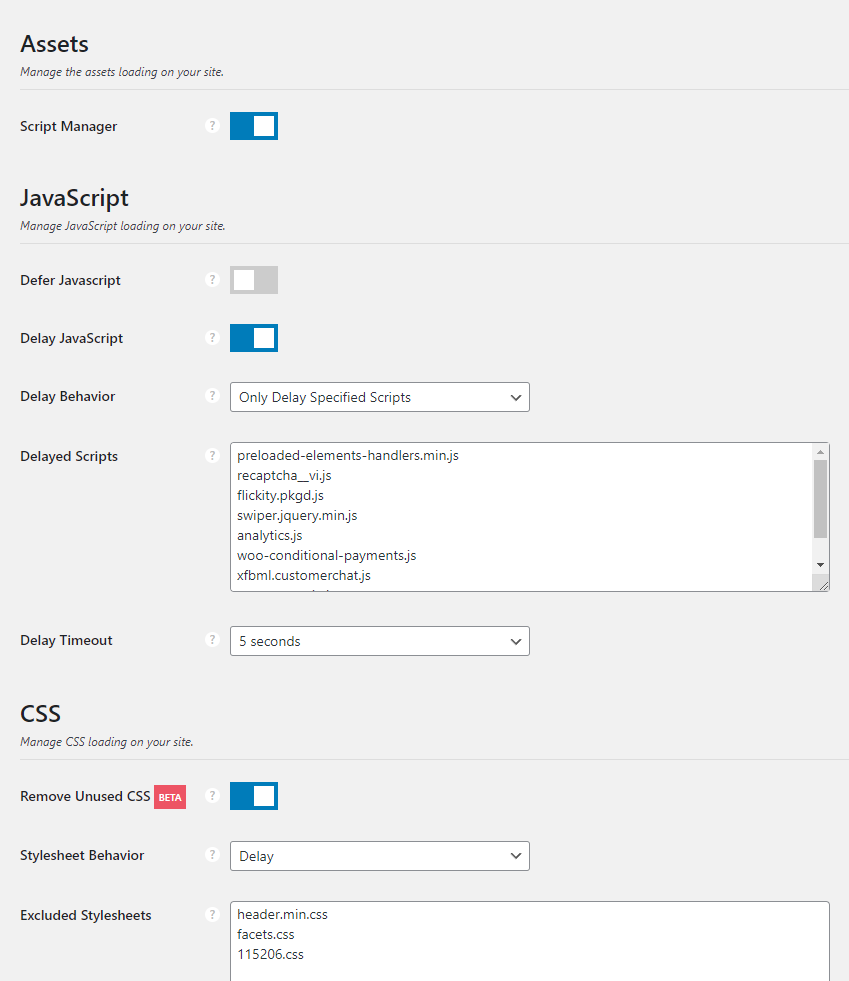Click the swiper.jquery.min.js entry
Screen dimensions: 849x981
click(x=297, y=516)
